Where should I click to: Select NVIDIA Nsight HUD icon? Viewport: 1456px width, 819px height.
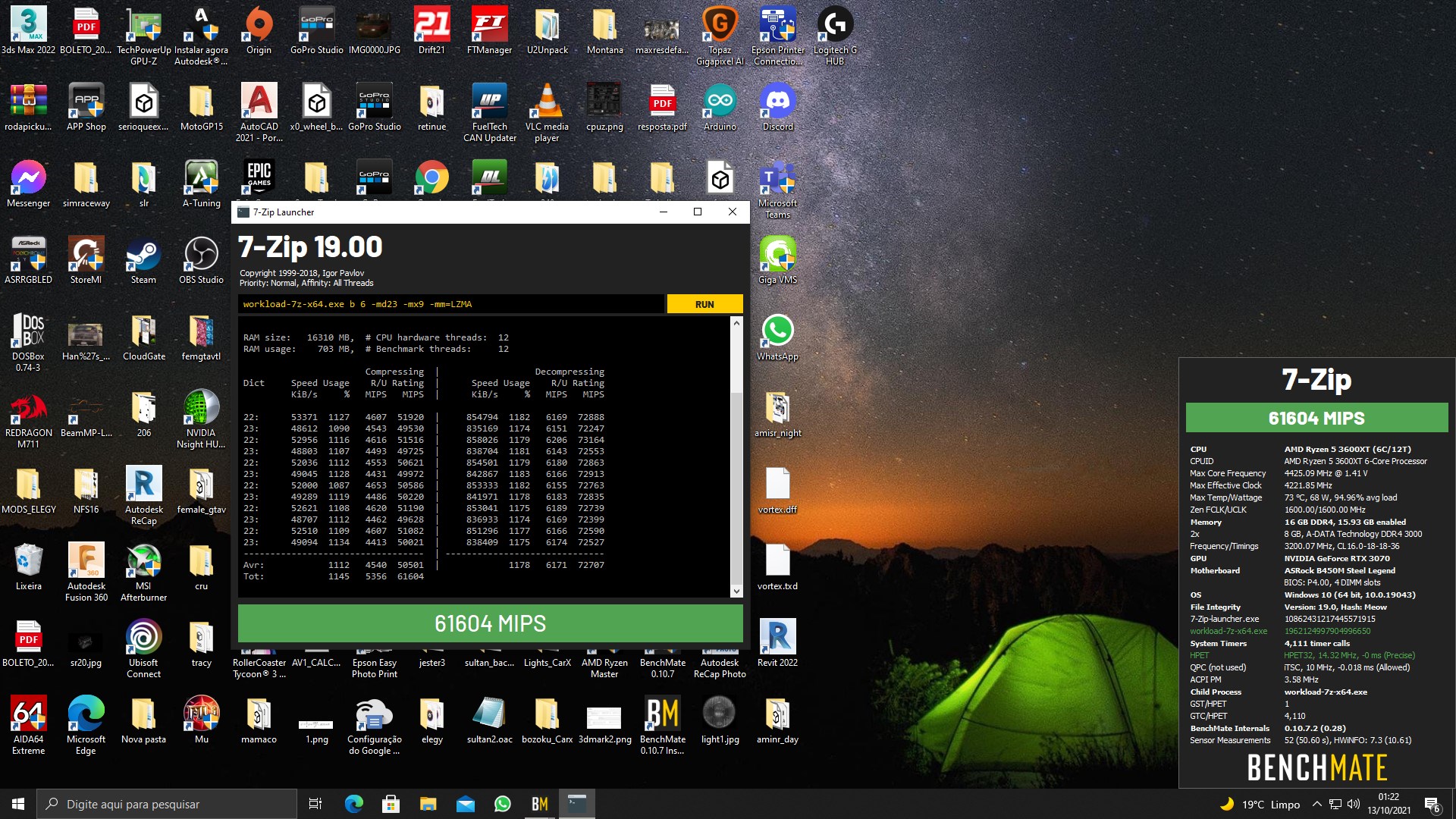click(x=201, y=419)
